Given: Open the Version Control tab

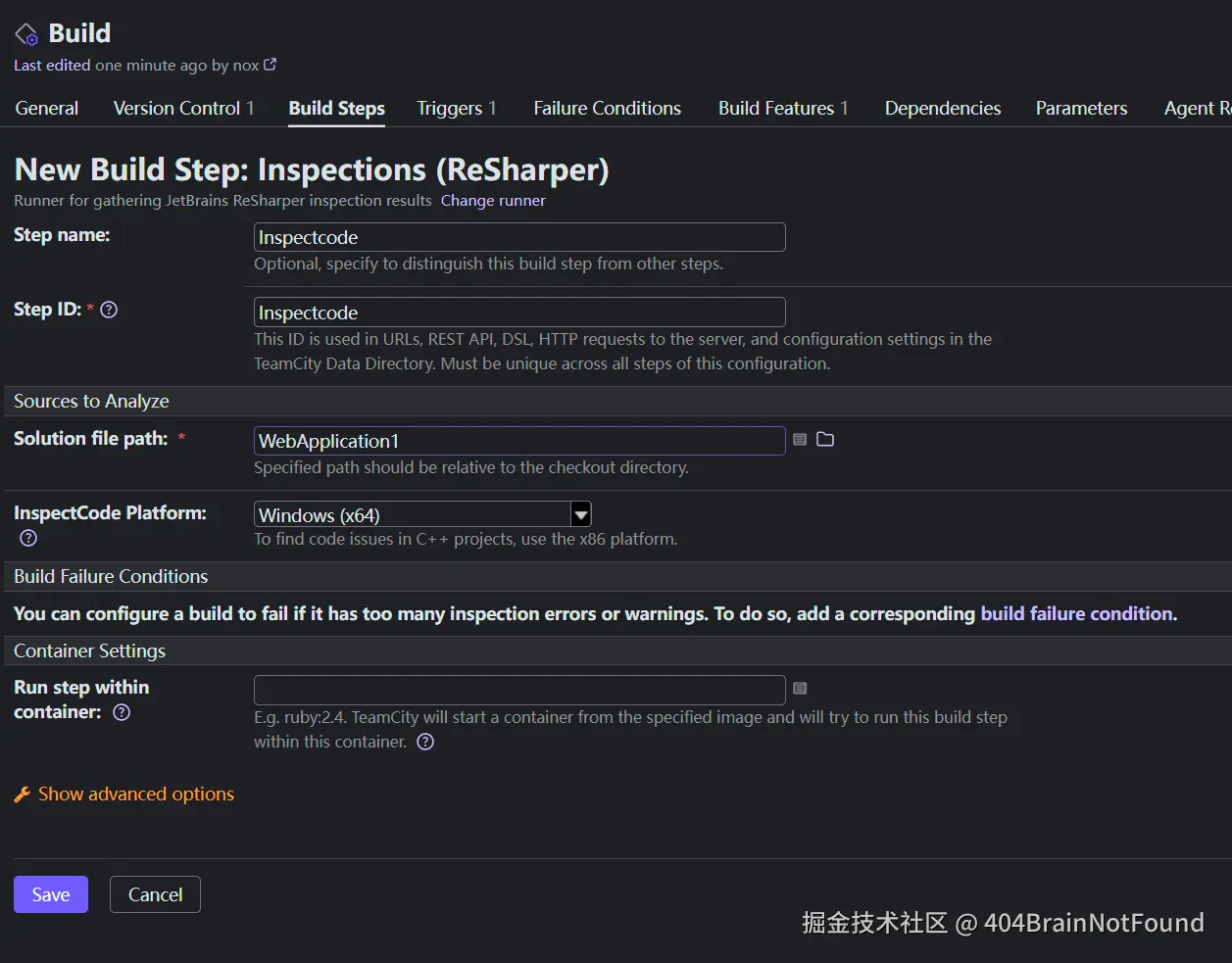Looking at the screenshot, I should [x=183, y=108].
